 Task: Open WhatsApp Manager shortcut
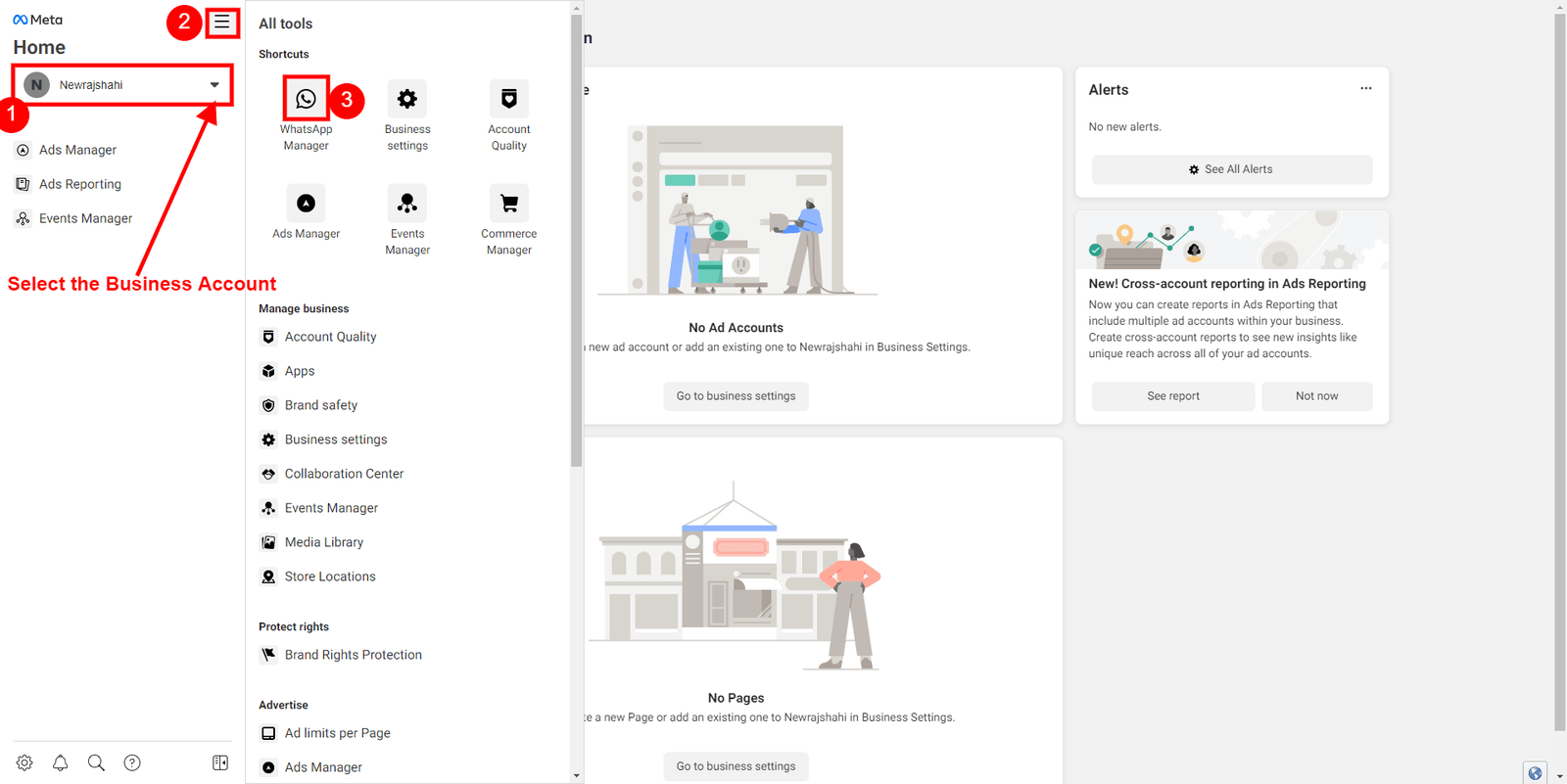tap(306, 99)
